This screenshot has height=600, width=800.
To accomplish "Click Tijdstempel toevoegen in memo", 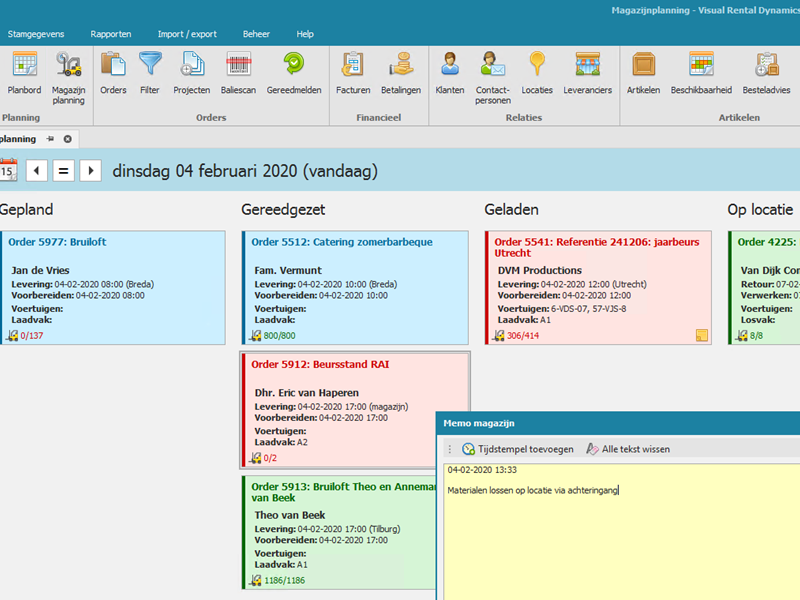I will [x=518, y=449].
